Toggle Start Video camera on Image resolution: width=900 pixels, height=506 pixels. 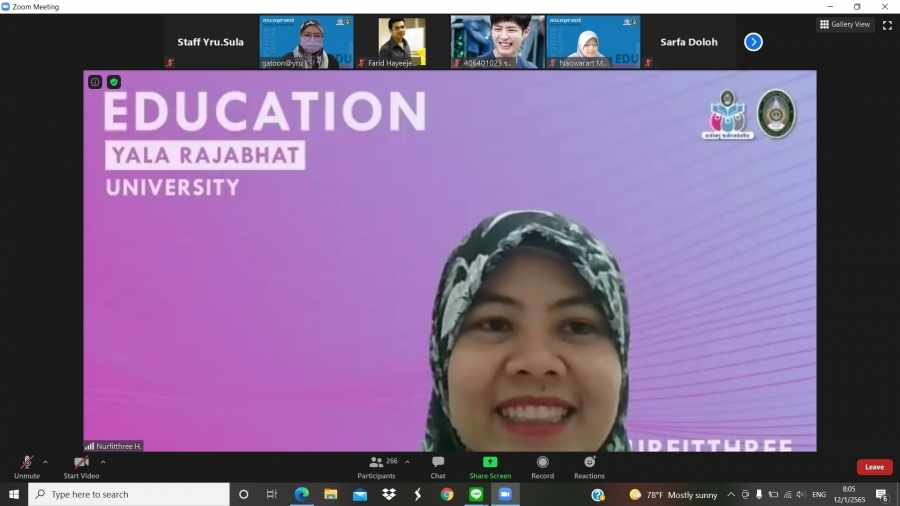click(x=81, y=466)
